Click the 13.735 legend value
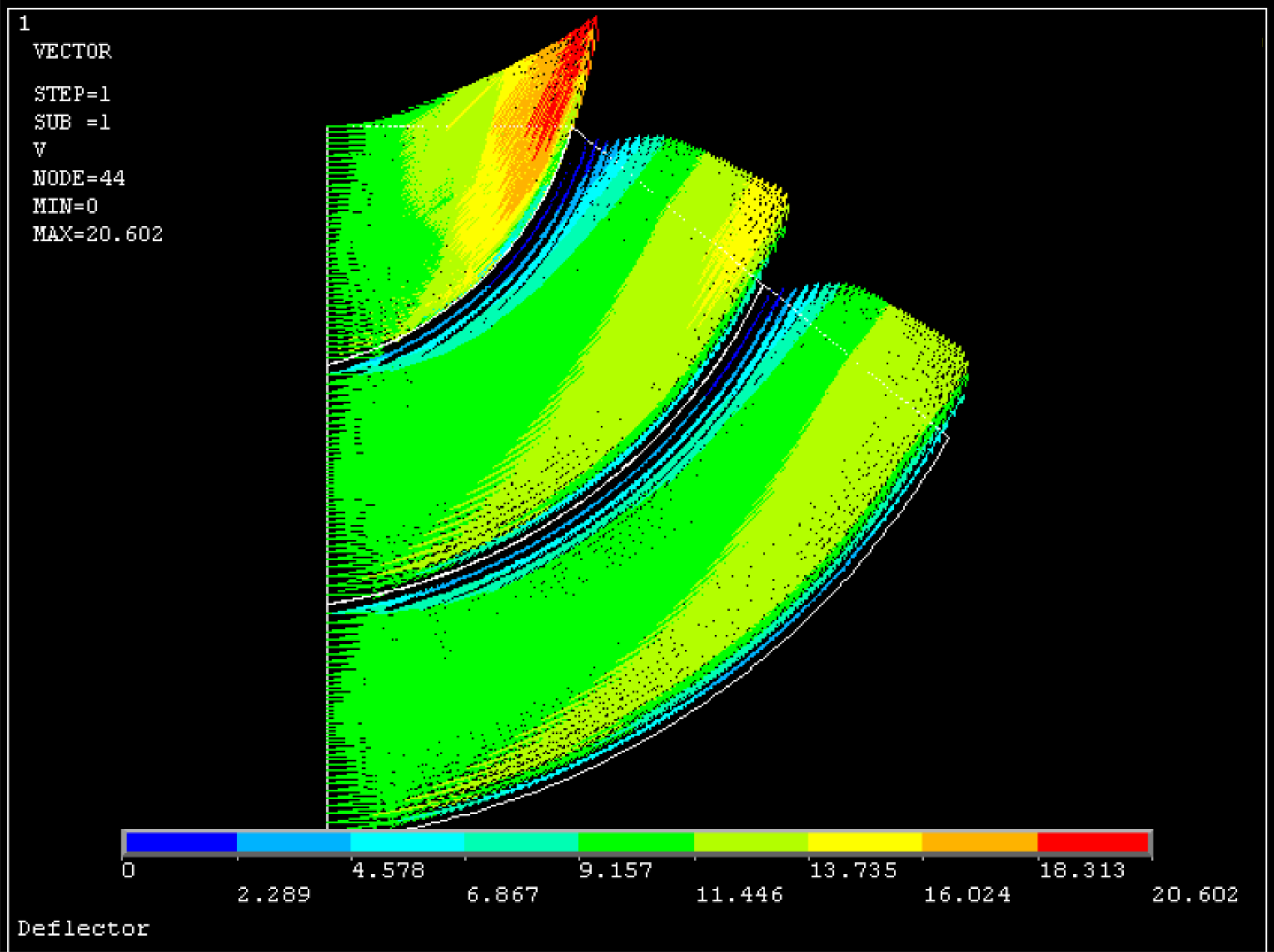Screen dimensions: 1274x952 pos(853,870)
